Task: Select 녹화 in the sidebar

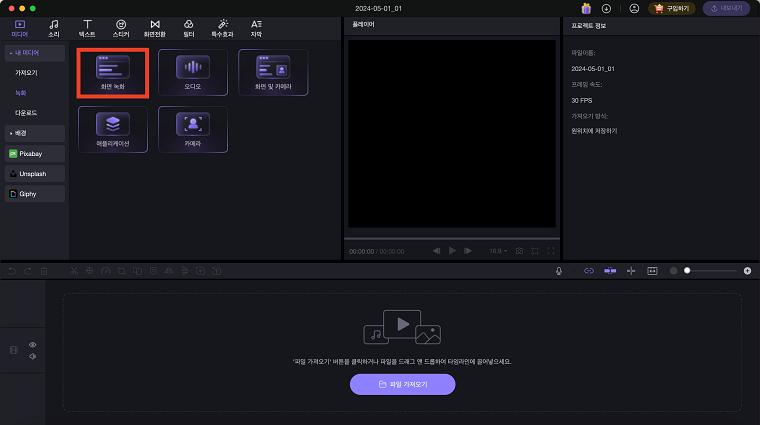Action: point(20,93)
